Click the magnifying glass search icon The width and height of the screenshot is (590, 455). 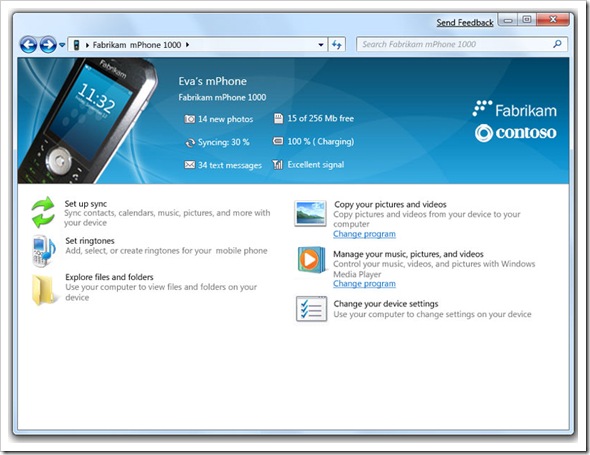click(557, 44)
